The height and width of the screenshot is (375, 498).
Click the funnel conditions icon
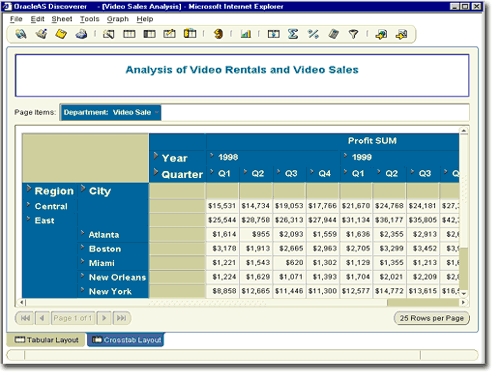coord(353,34)
